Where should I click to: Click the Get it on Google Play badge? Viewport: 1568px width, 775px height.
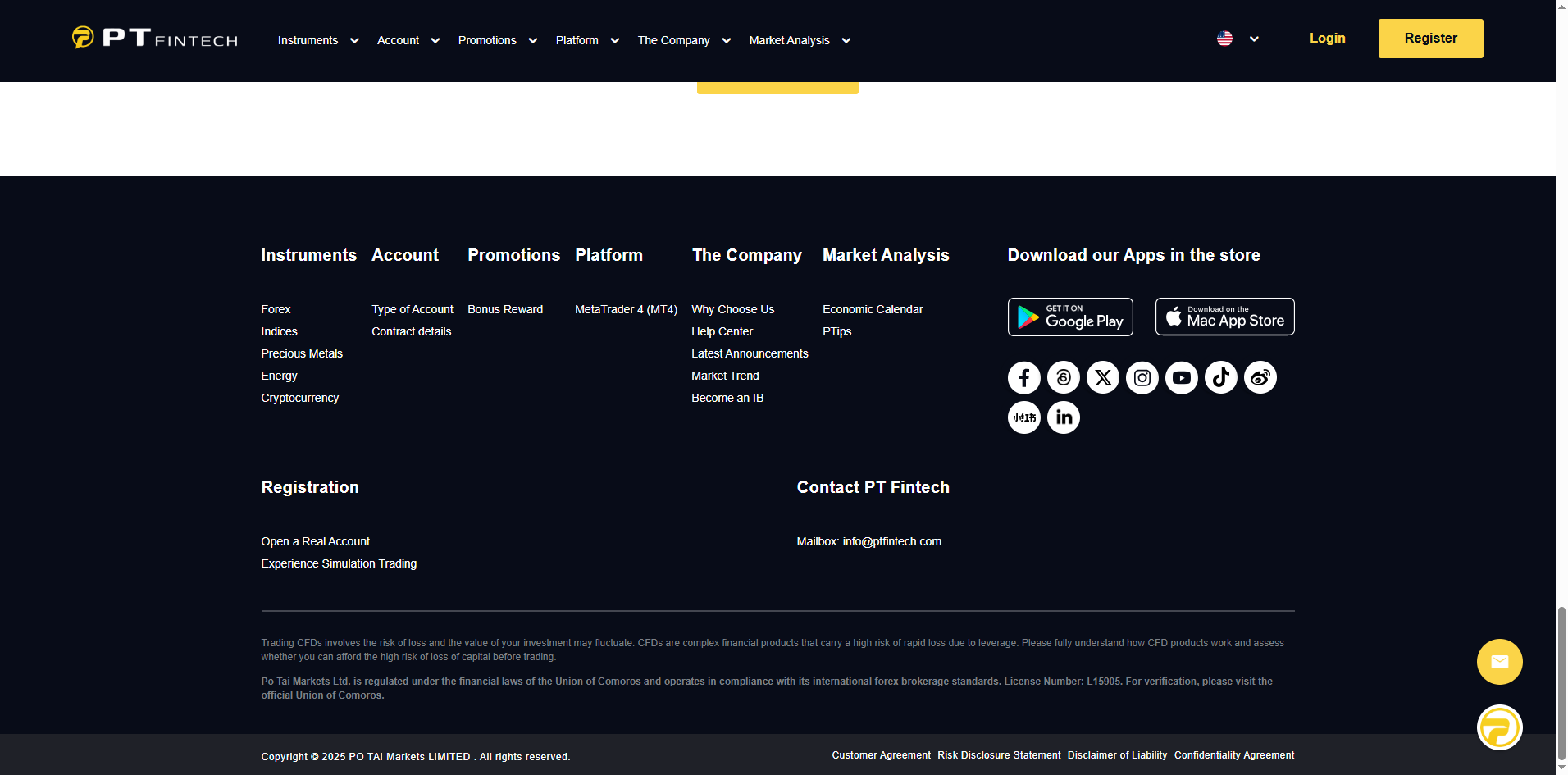pos(1069,317)
